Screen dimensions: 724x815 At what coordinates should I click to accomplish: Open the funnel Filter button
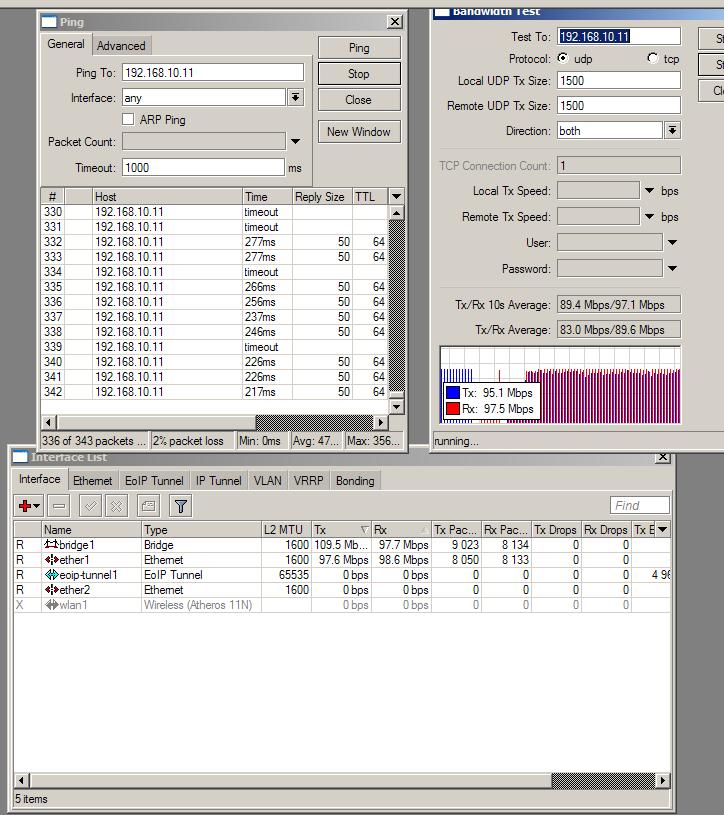[180, 506]
